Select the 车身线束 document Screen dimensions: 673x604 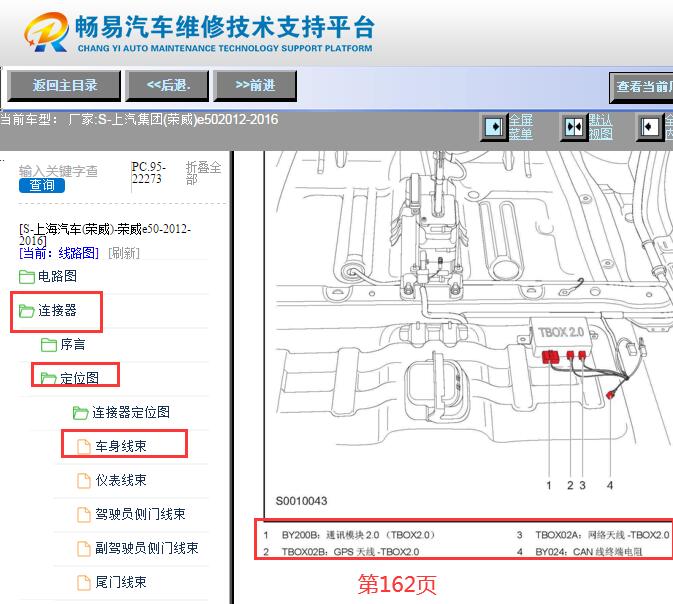click(x=121, y=446)
